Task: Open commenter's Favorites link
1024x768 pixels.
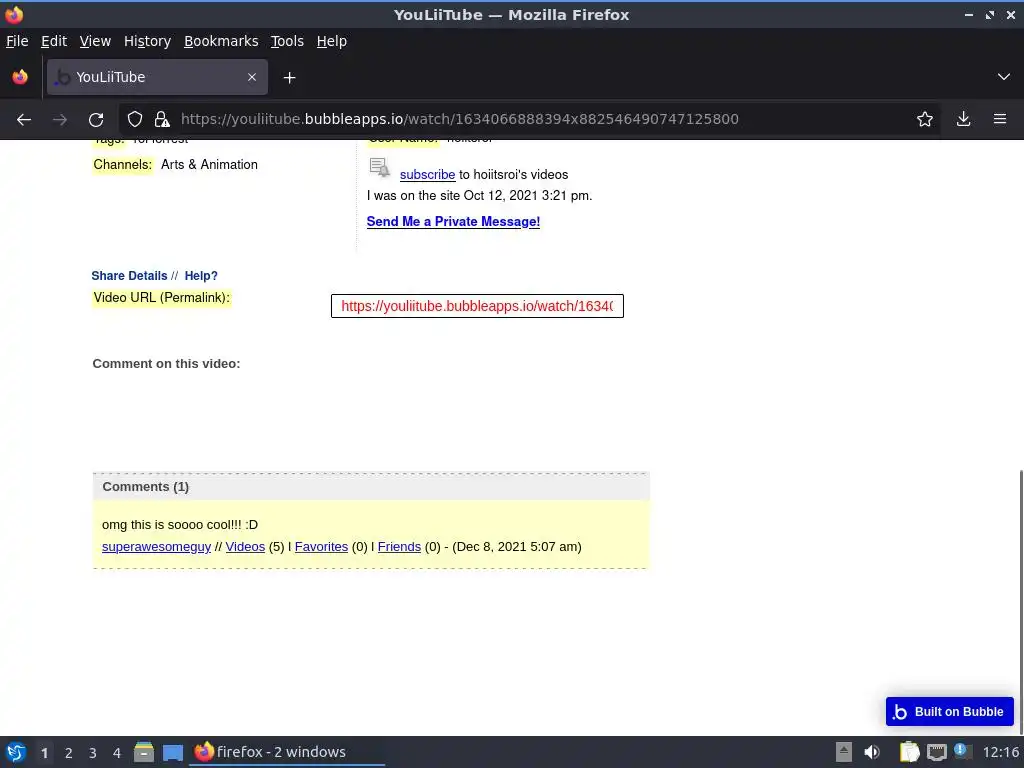Action: 321,547
